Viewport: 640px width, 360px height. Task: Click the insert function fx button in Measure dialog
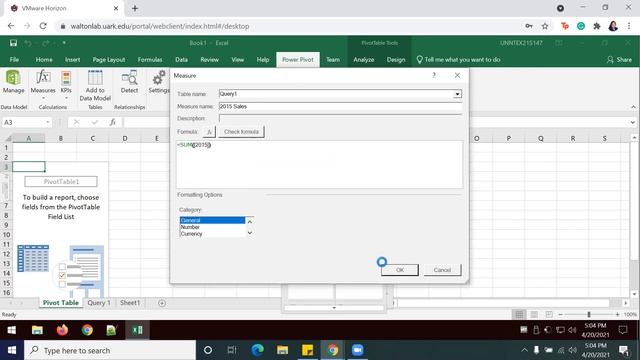click(209, 132)
